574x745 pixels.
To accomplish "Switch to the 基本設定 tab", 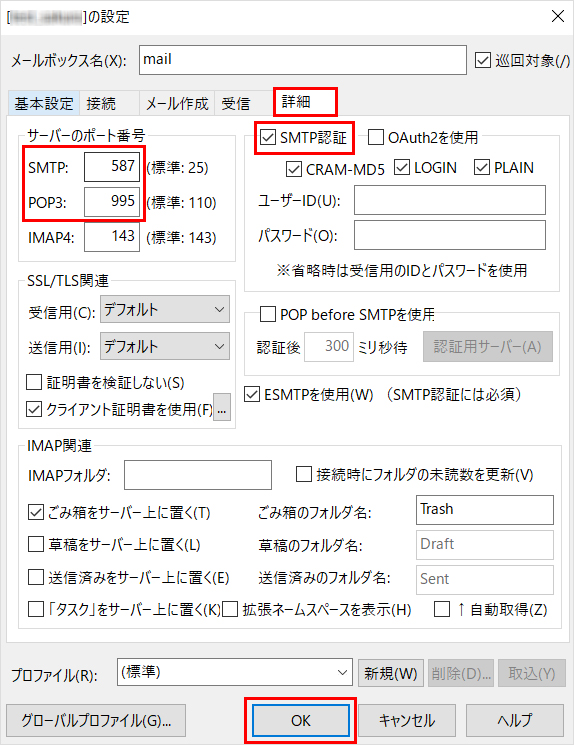I will pyautogui.click(x=44, y=104).
